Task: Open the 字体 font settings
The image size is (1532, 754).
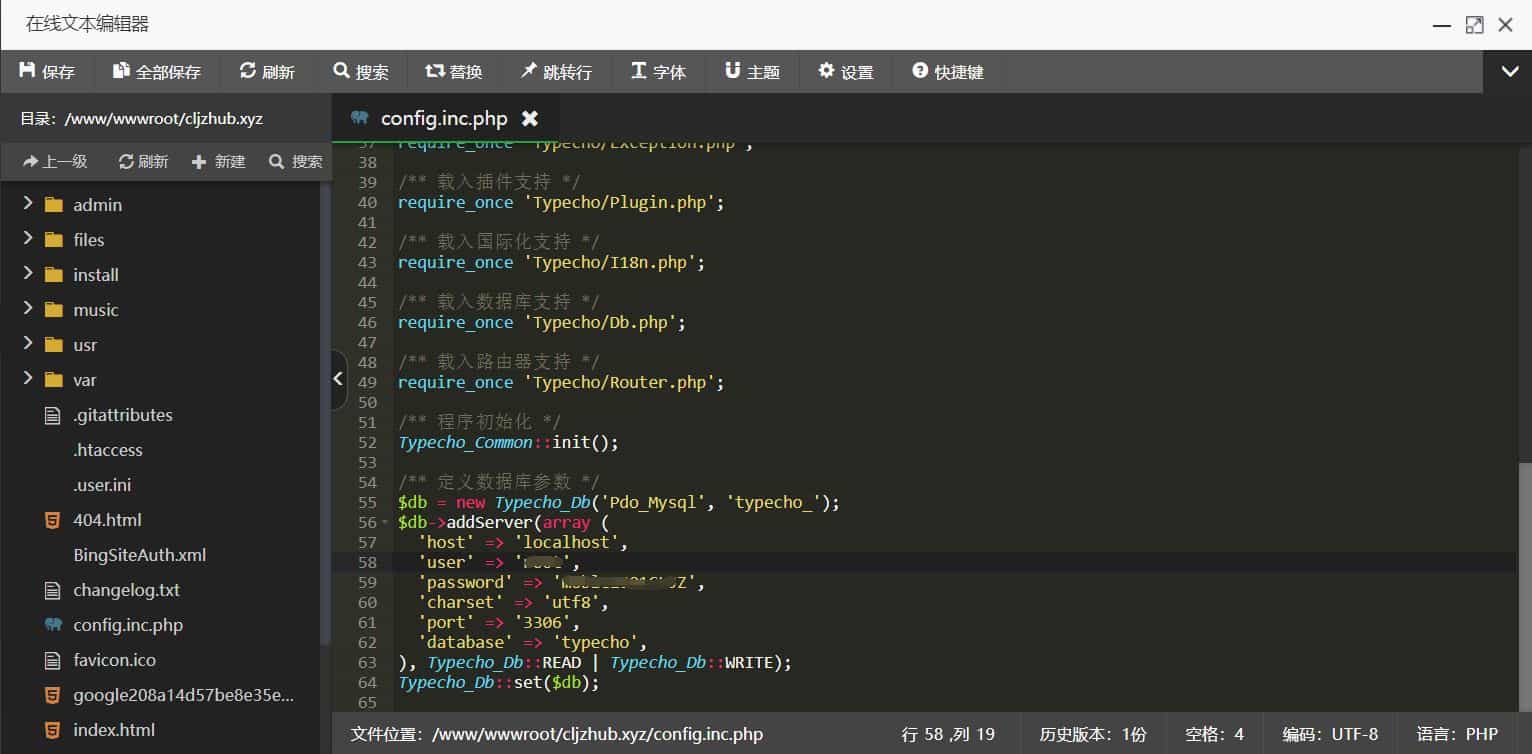Action: click(658, 72)
